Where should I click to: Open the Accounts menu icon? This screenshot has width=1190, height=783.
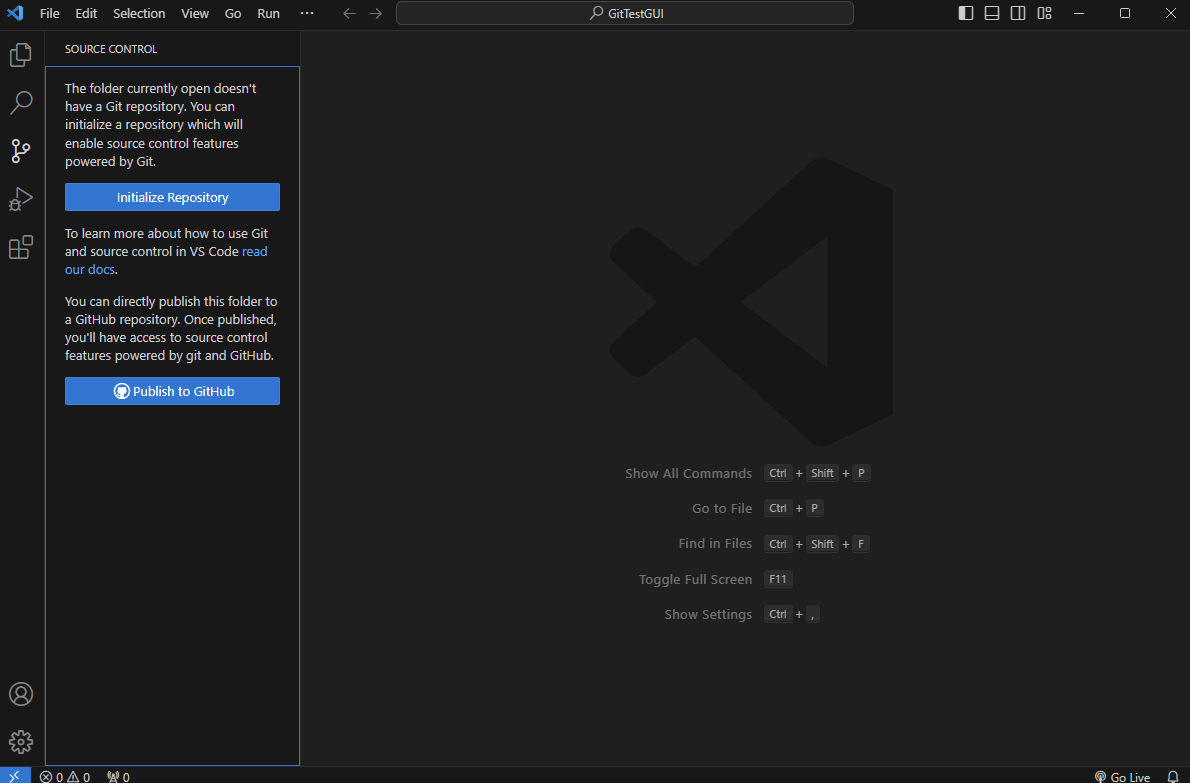coord(21,694)
